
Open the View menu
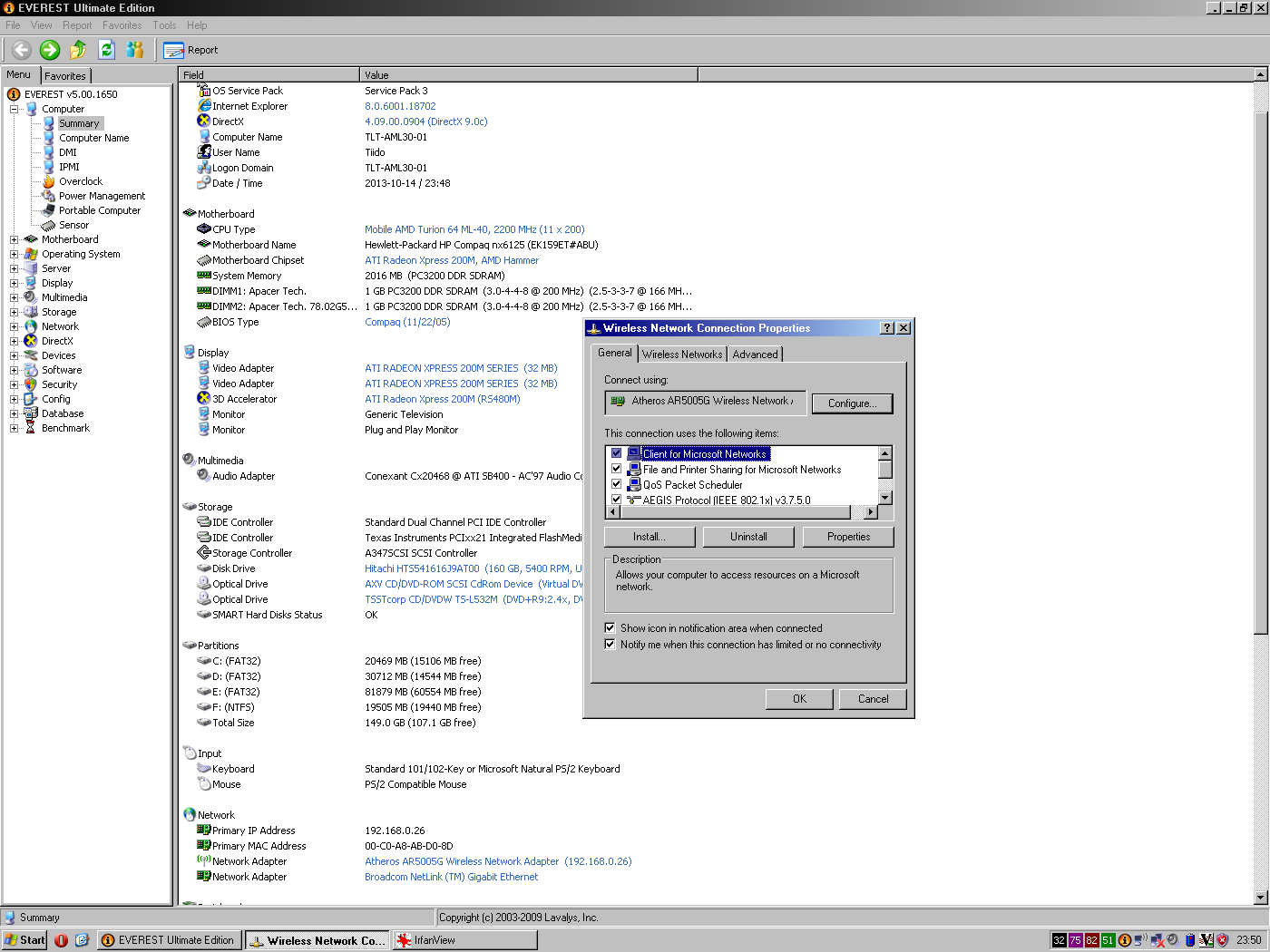tap(42, 25)
